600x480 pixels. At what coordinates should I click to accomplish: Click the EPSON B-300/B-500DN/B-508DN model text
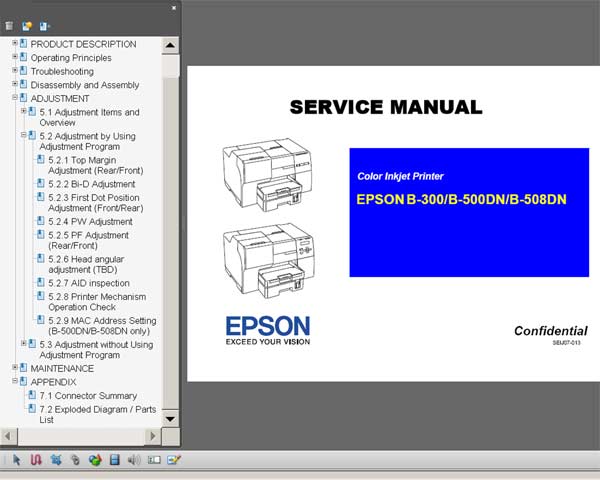click(x=461, y=199)
